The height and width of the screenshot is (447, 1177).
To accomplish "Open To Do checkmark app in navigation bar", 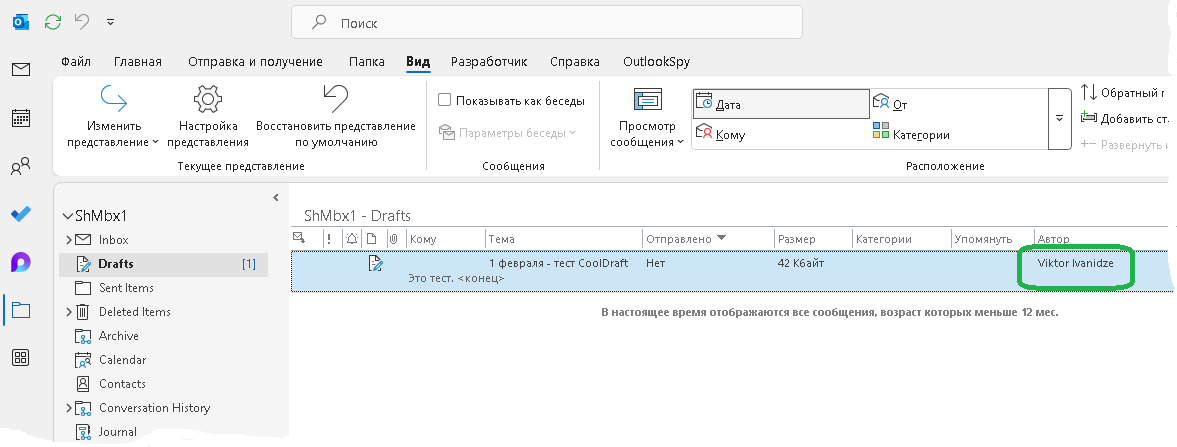I will pos(21,214).
